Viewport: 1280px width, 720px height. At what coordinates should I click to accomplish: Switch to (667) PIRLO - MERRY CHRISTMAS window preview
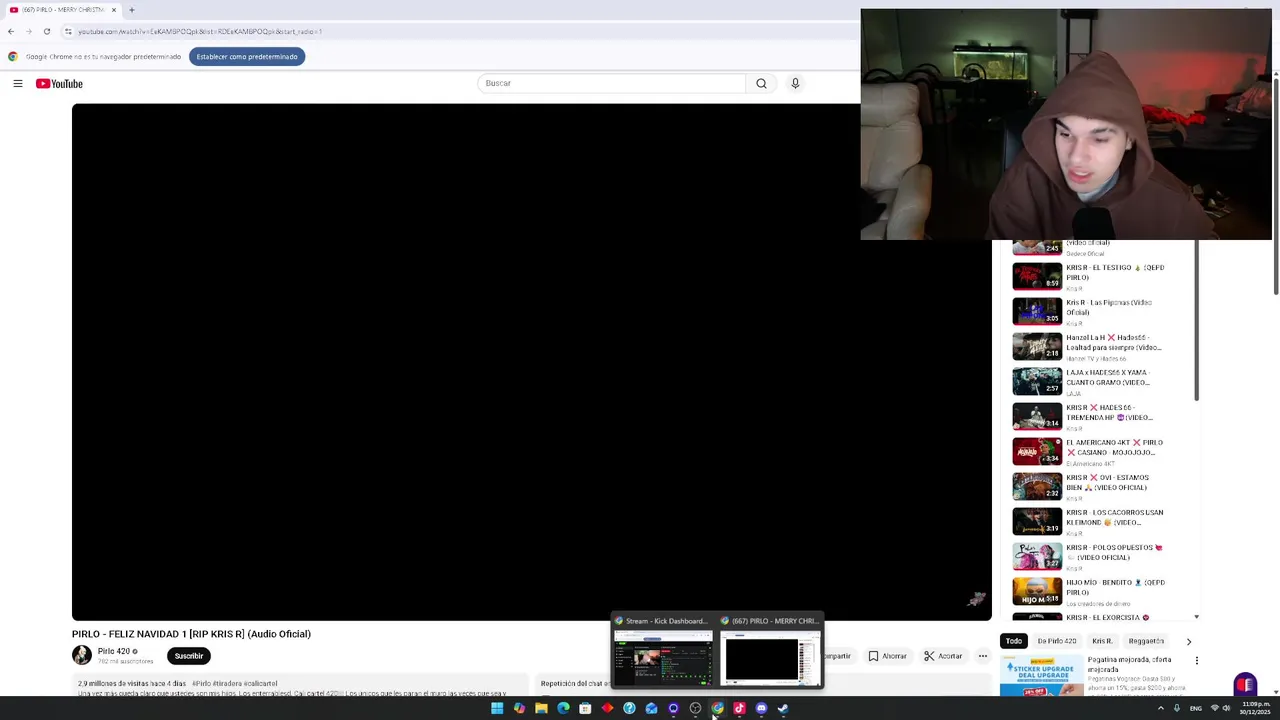point(771,651)
